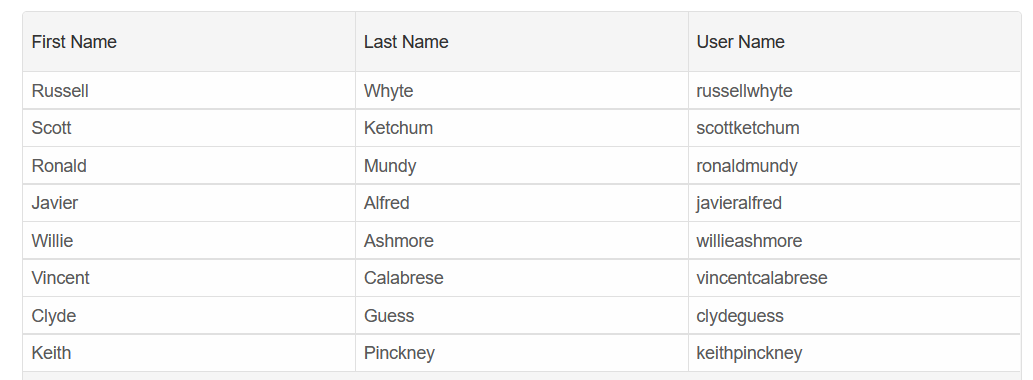This screenshot has width=1033, height=380.
Task: Select the Alfred last name cell
Action: [522, 203]
